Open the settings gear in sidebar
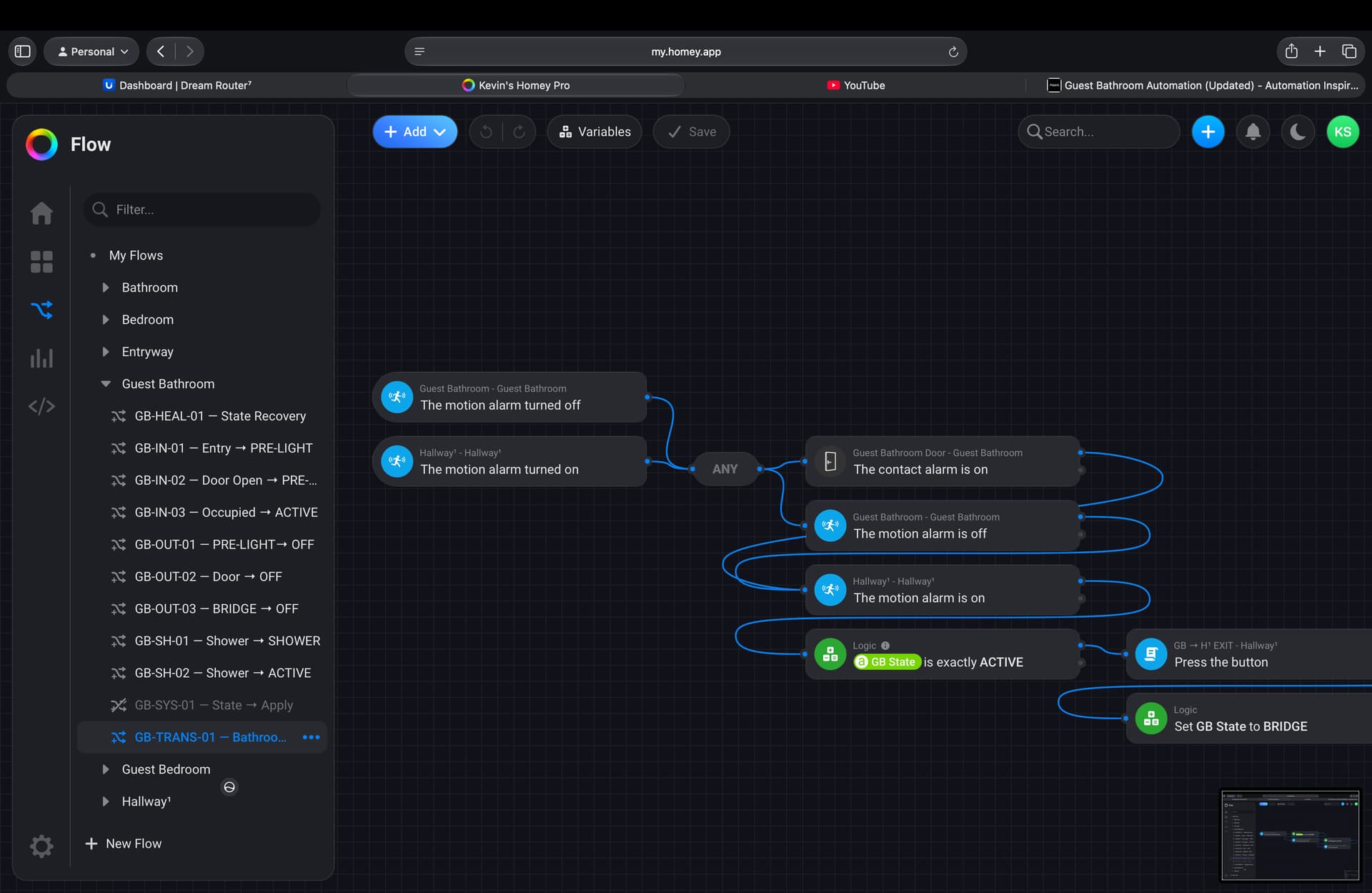The height and width of the screenshot is (893, 1372). tap(41, 846)
